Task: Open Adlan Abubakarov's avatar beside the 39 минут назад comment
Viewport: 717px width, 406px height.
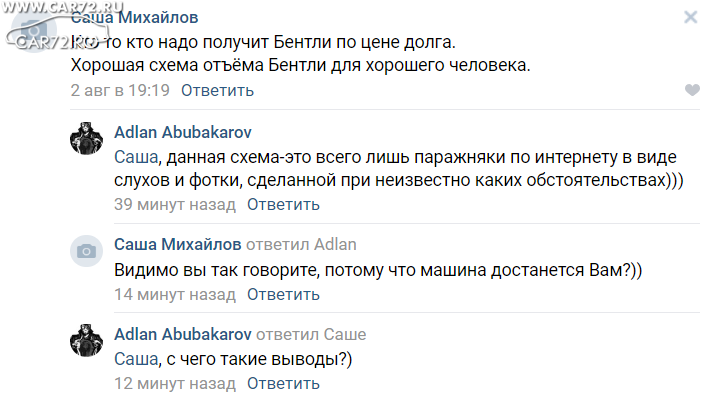Action: [x=86, y=139]
